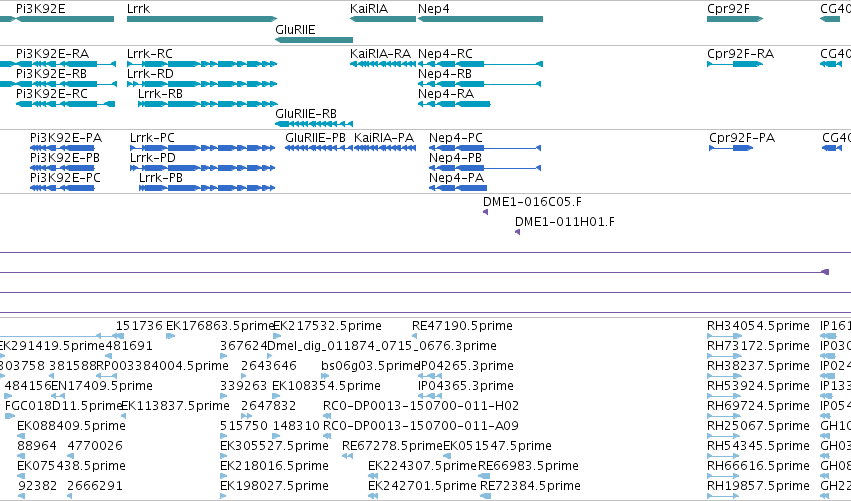Select EST EK198027.5prime
This screenshot has width=851, height=501.
(224, 496)
